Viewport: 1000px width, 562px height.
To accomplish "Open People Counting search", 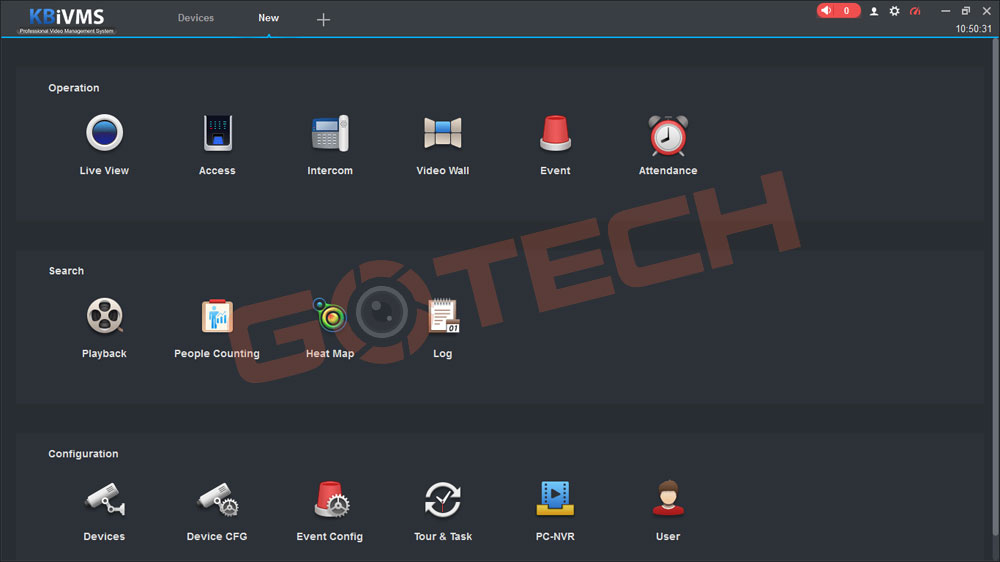I will point(217,316).
